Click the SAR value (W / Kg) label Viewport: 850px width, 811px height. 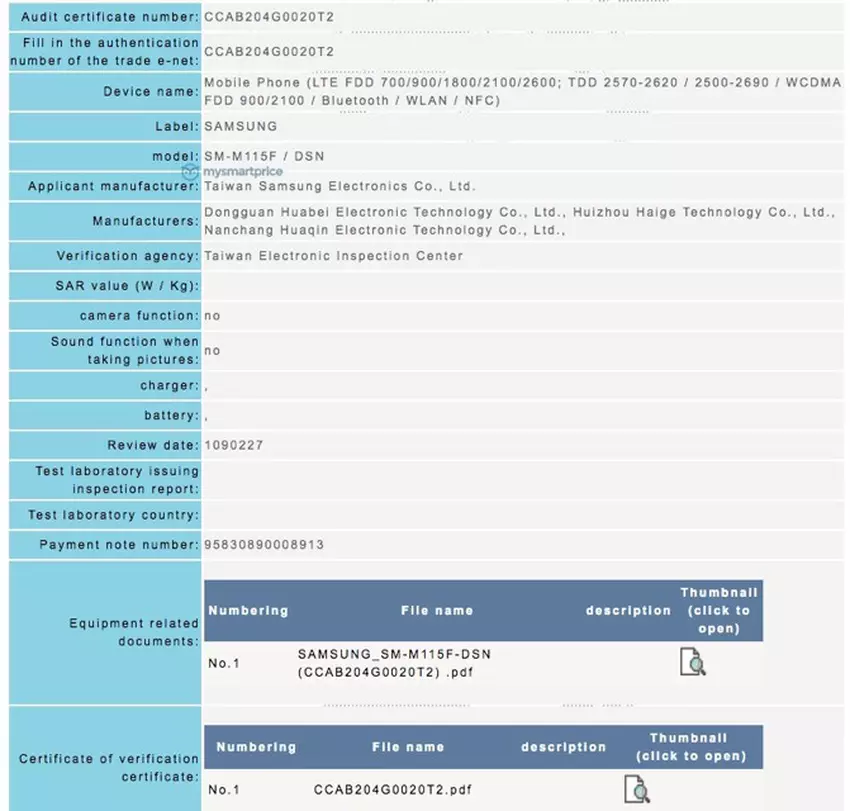click(127, 286)
